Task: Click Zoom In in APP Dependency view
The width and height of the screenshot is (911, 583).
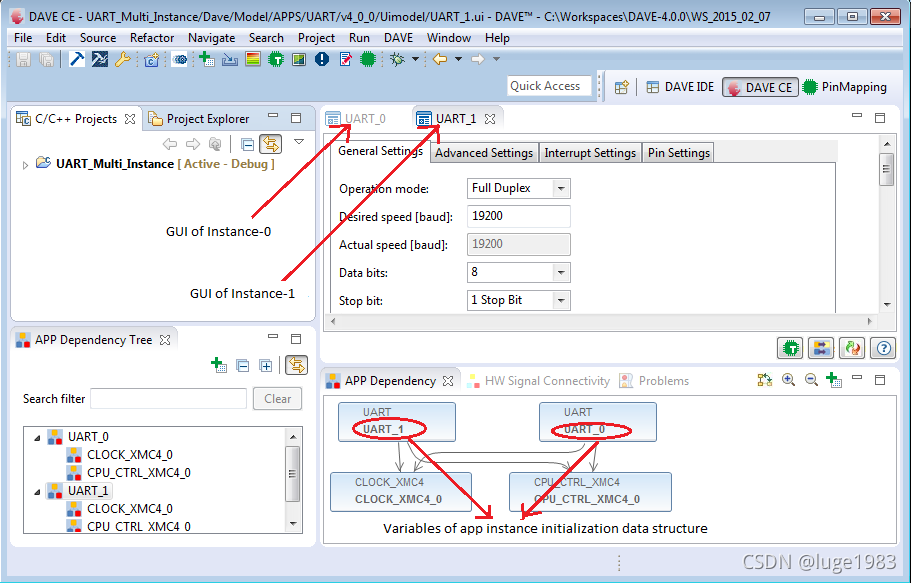Action: 788,380
